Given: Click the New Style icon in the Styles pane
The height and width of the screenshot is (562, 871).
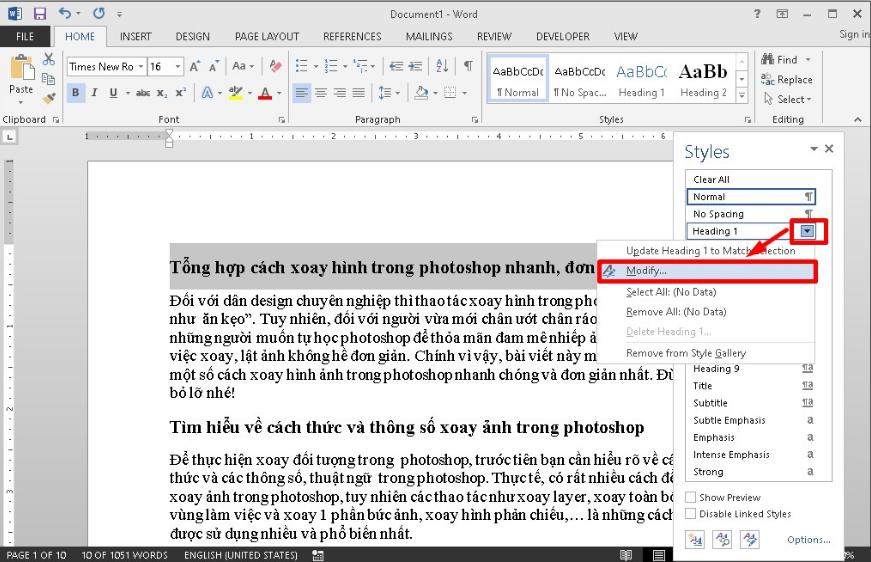Looking at the screenshot, I should point(694,539).
